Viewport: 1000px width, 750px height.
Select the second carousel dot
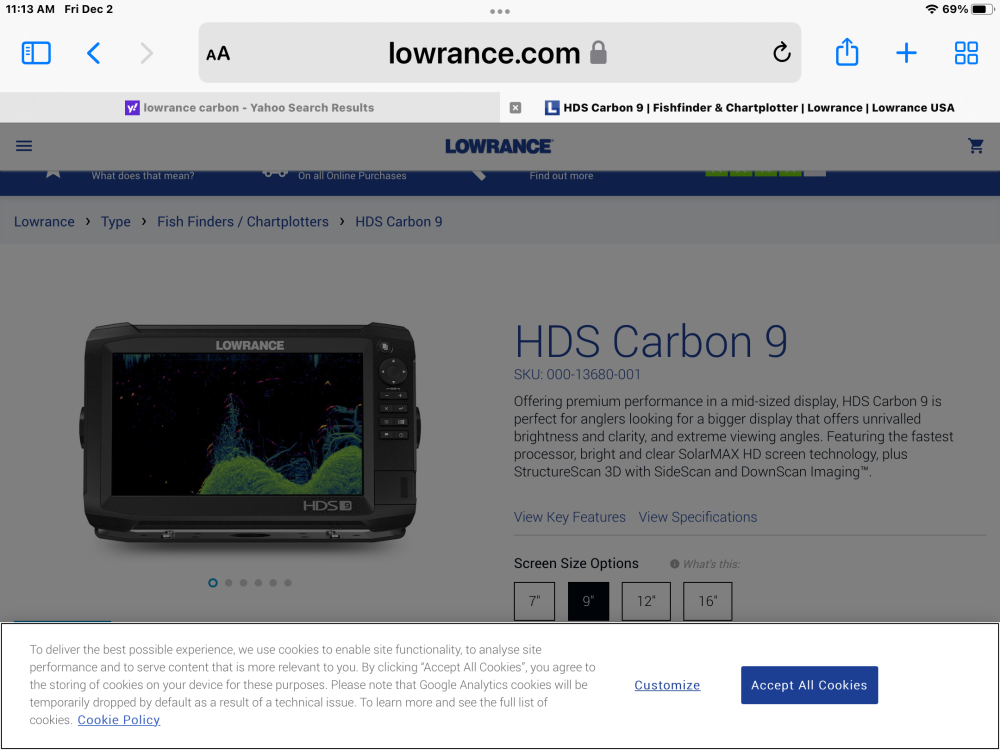[x=228, y=583]
